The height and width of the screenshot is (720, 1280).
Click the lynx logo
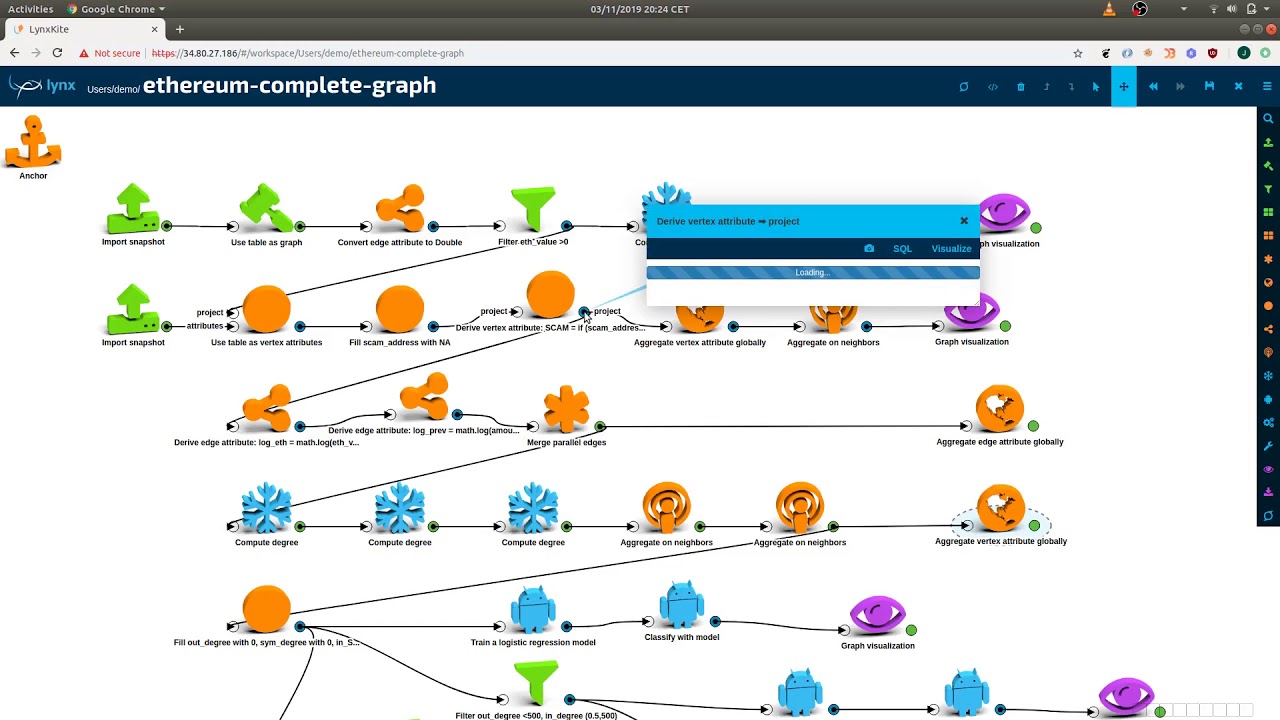point(42,86)
